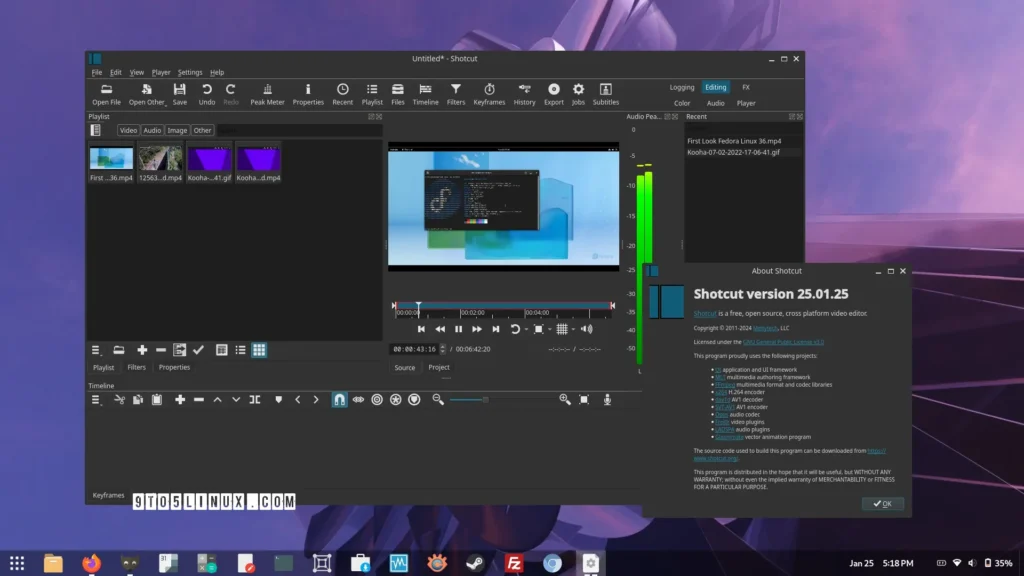Adjust the timeline zoom slider
The height and width of the screenshot is (576, 1024).
[x=486, y=399]
